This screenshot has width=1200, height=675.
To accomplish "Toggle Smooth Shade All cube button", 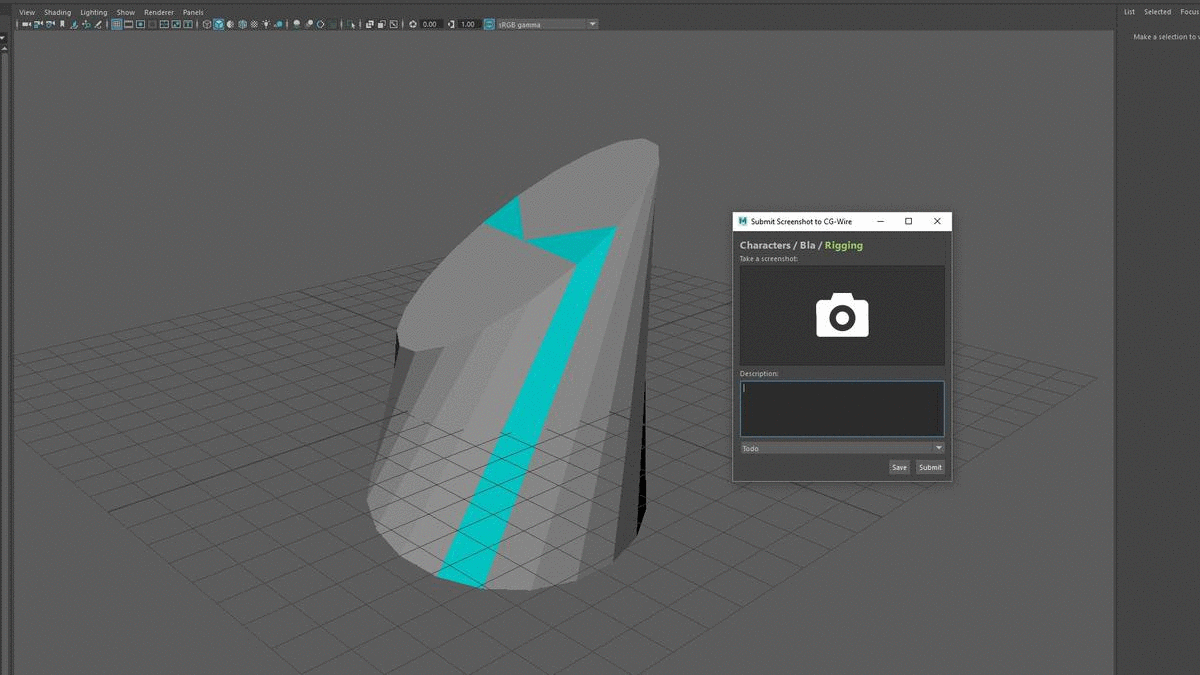I will tap(219, 24).
